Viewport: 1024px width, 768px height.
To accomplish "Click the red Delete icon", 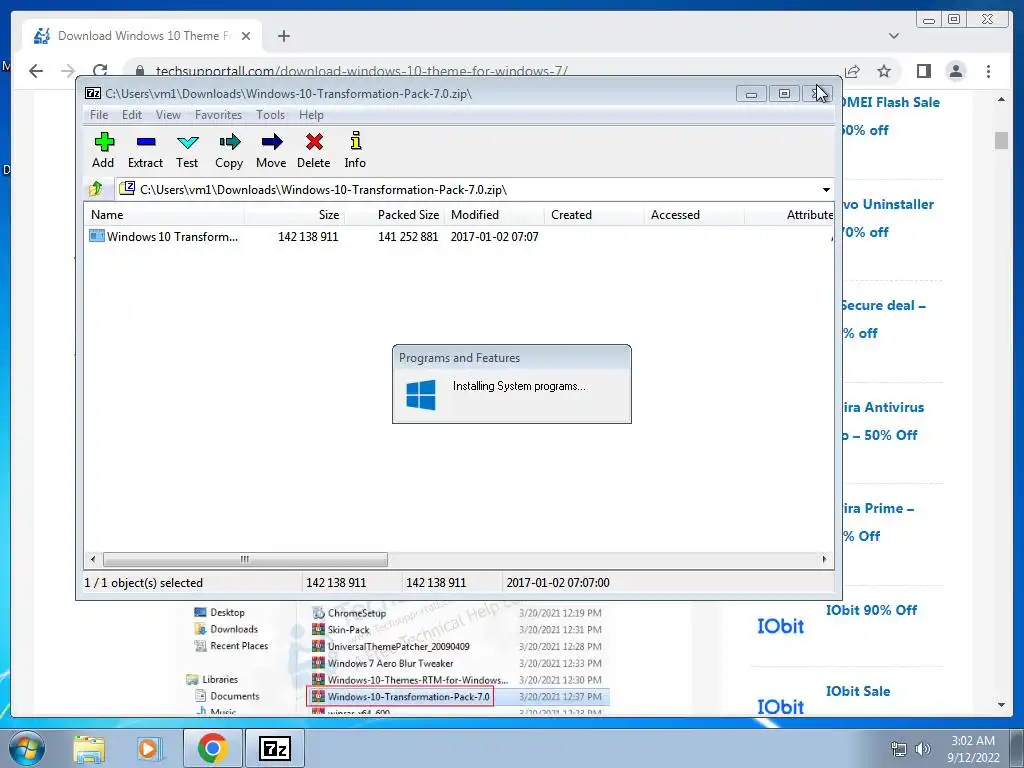I will tap(314, 150).
